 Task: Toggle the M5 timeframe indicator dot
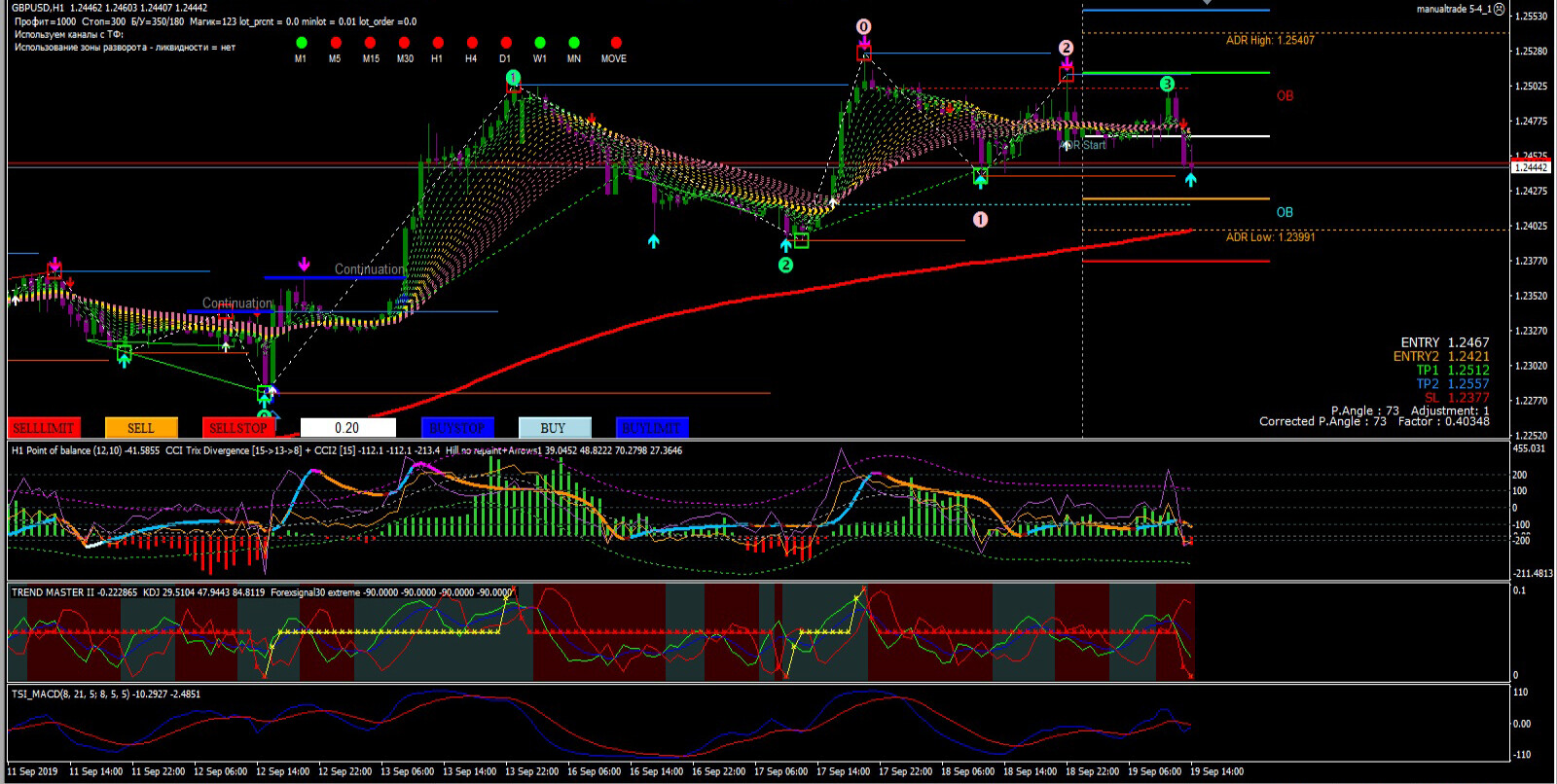[336, 42]
